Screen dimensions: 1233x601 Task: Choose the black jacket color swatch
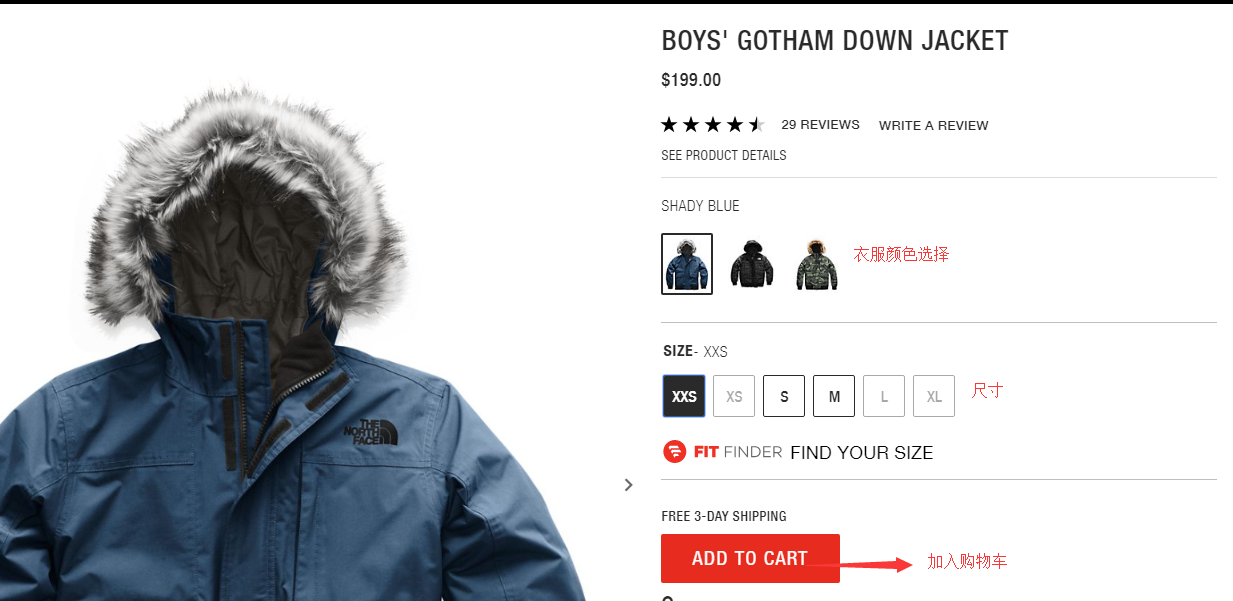tap(752, 264)
